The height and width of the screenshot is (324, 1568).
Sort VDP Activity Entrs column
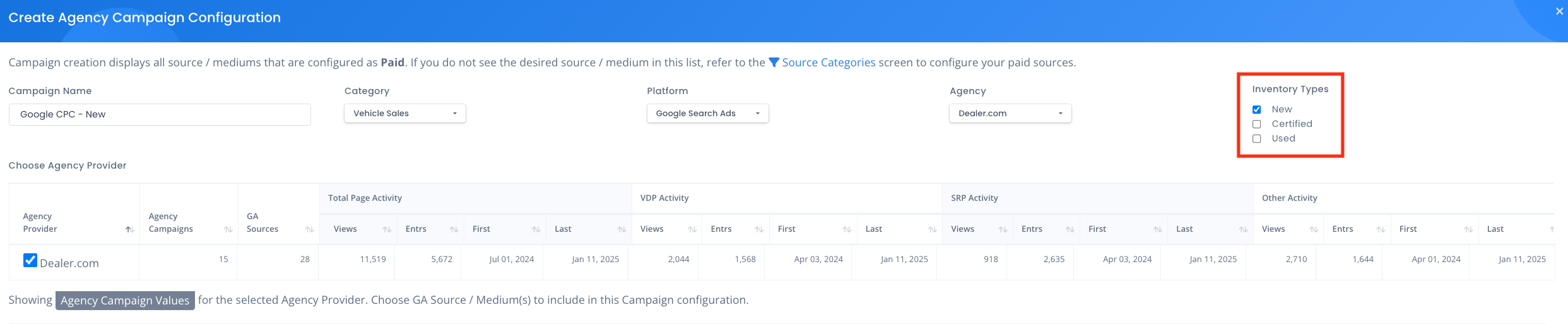[x=758, y=229]
